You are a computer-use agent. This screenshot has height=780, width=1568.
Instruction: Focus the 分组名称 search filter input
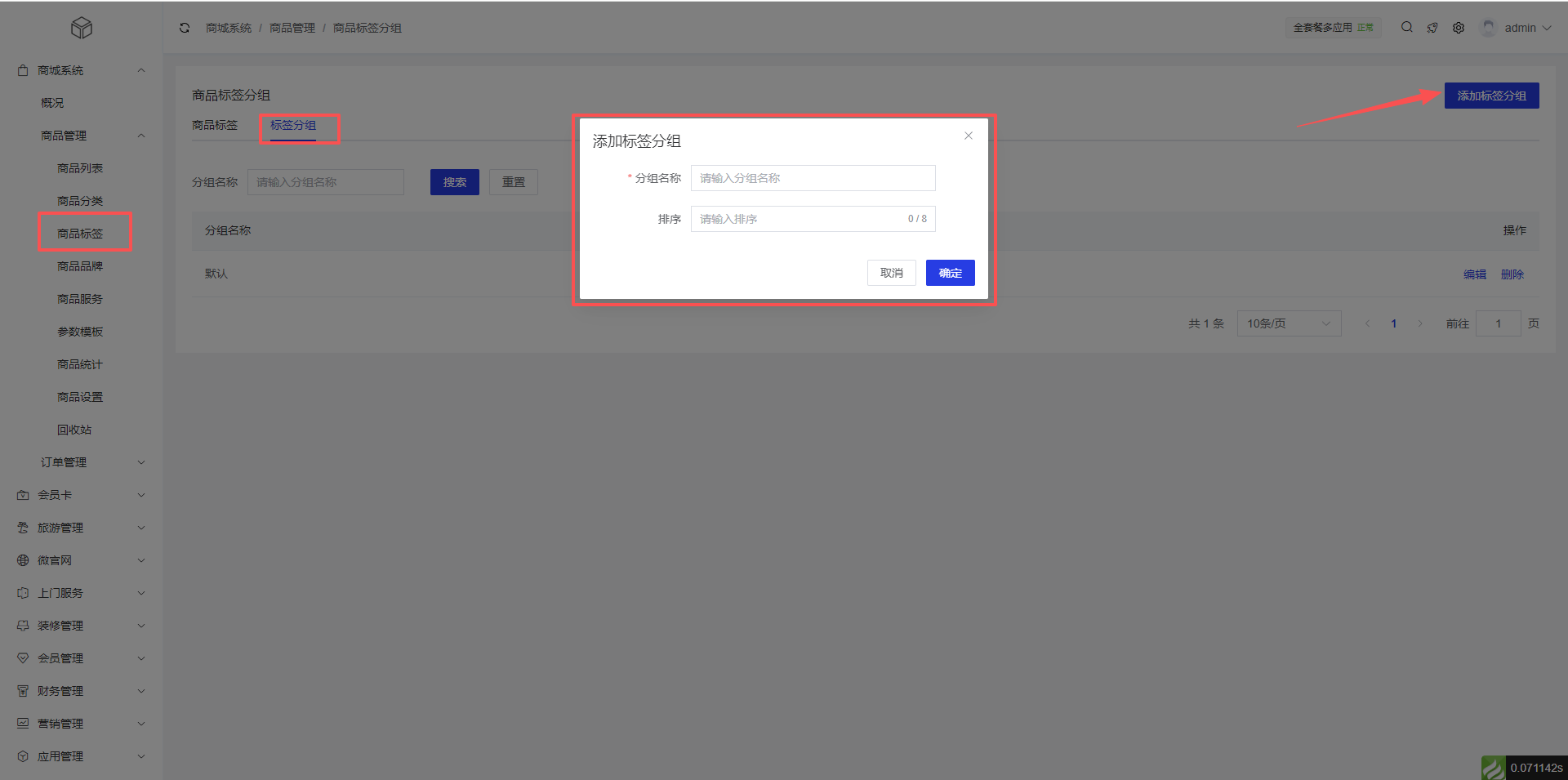click(x=326, y=182)
